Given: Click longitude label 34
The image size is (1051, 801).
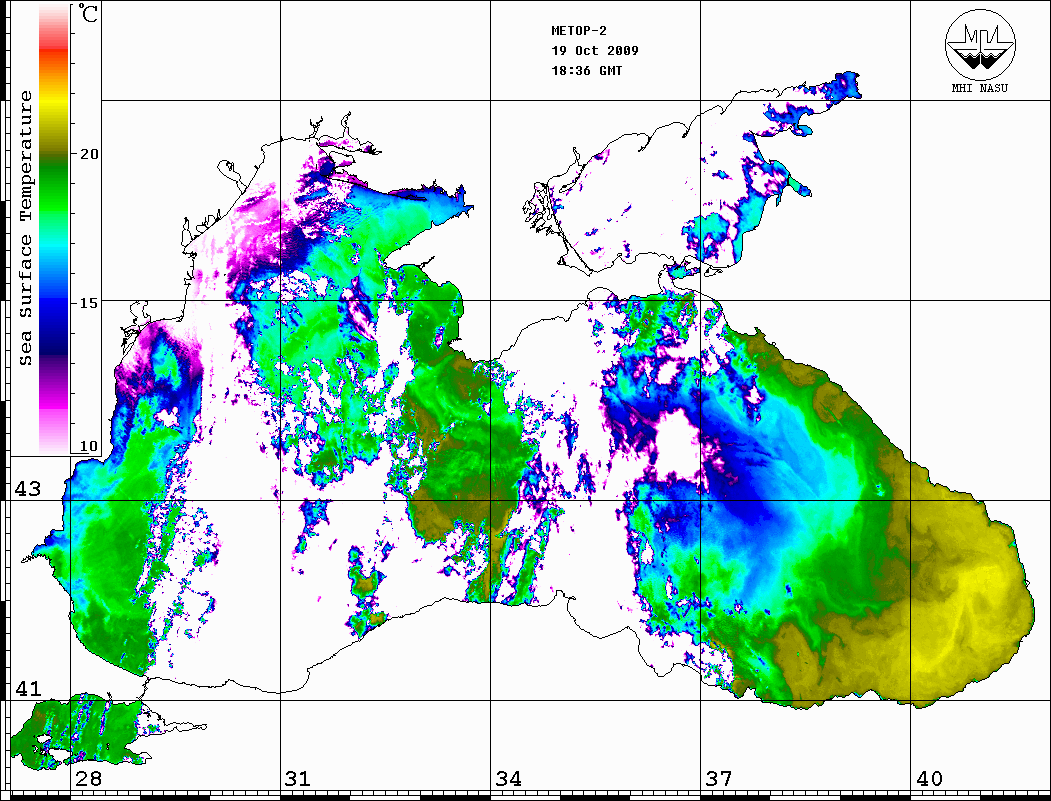Looking at the screenshot, I should point(508,778).
